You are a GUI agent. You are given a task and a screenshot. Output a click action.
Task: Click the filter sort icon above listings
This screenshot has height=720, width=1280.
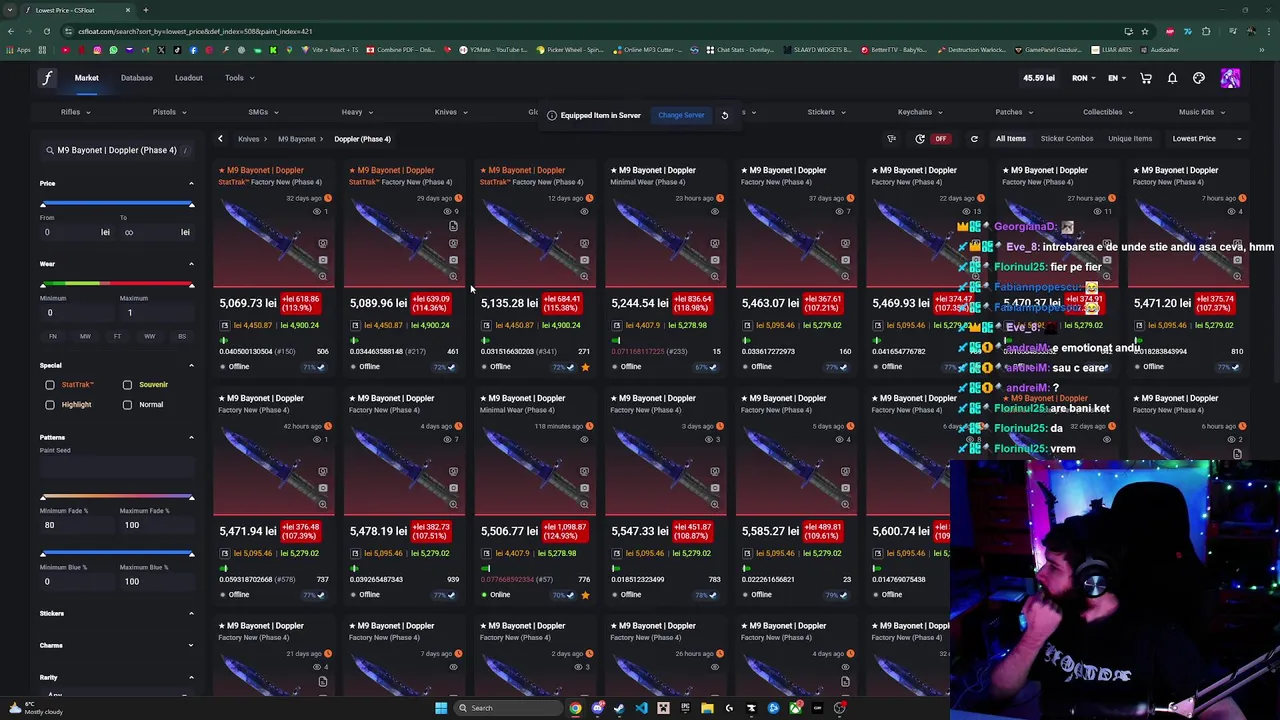tap(891, 139)
